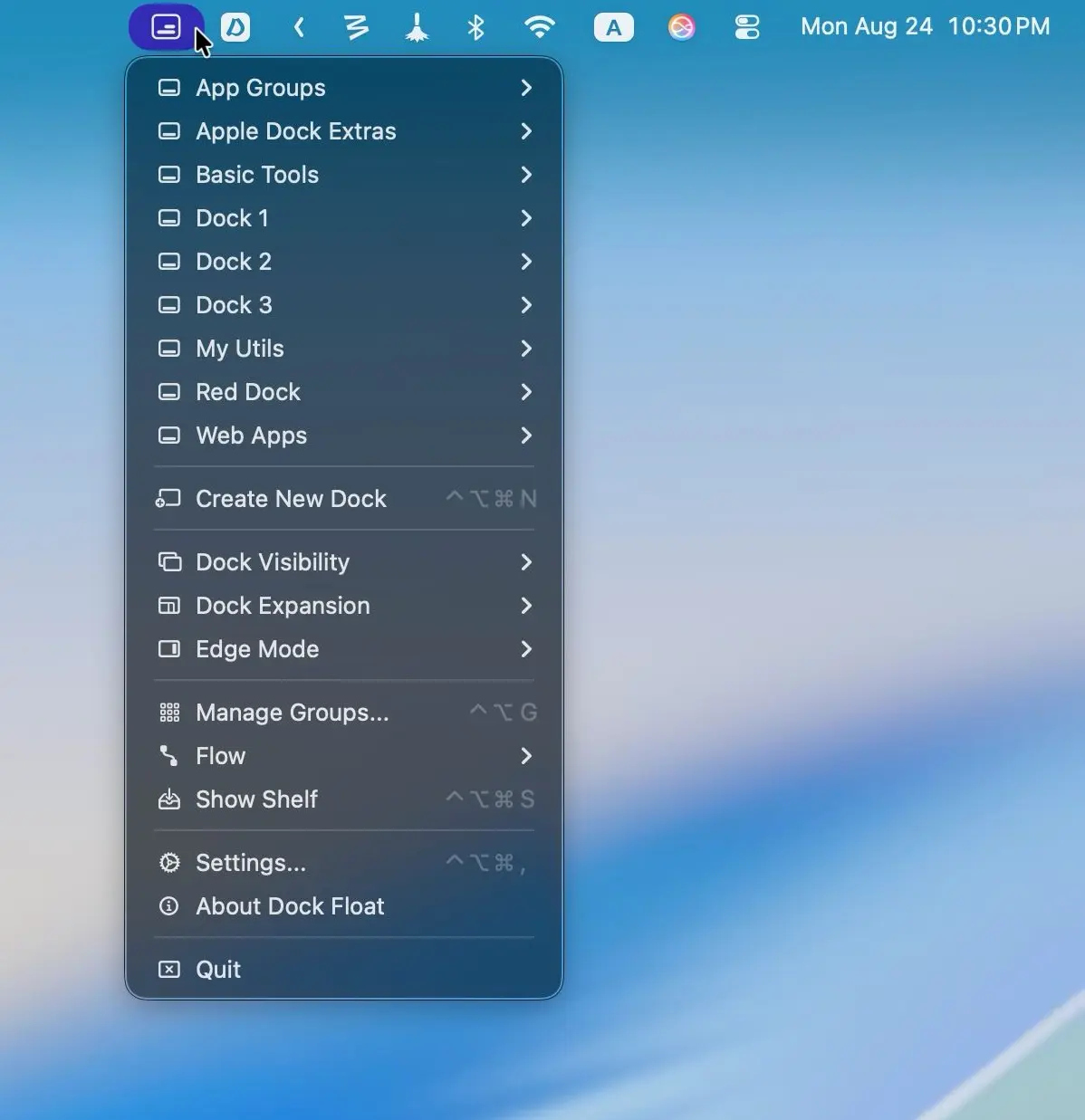Expand the Red Dock submenu arrow
1085x1120 pixels.
coord(526,392)
